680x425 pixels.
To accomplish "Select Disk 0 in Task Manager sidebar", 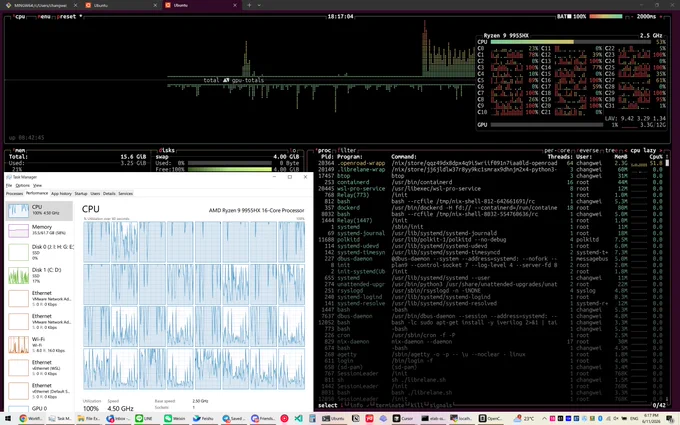I will (x=39, y=252).
